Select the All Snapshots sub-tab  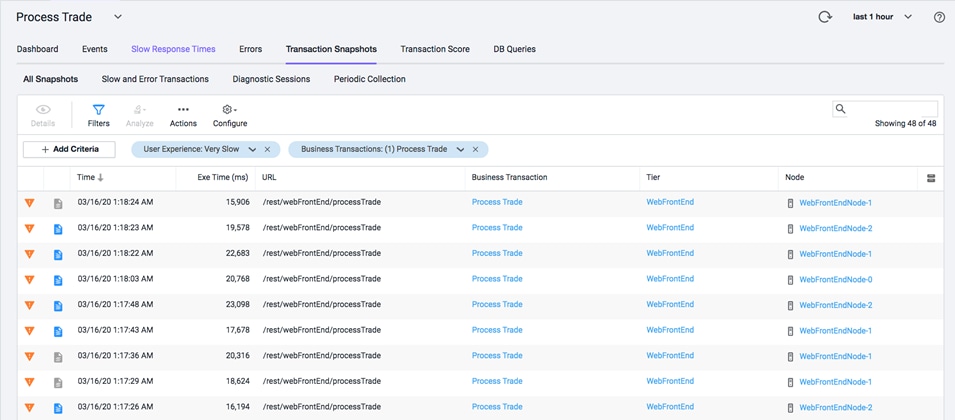51,79
